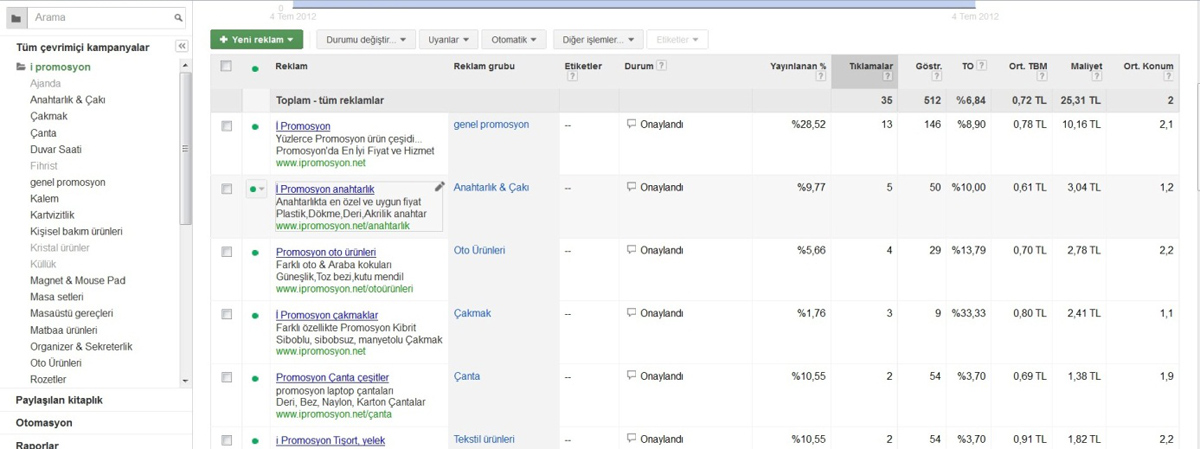Click green status dot of Promosyon Çanta çeşitler ad
This screenshot has height=449, width=1200.
[x=255, y=378]
